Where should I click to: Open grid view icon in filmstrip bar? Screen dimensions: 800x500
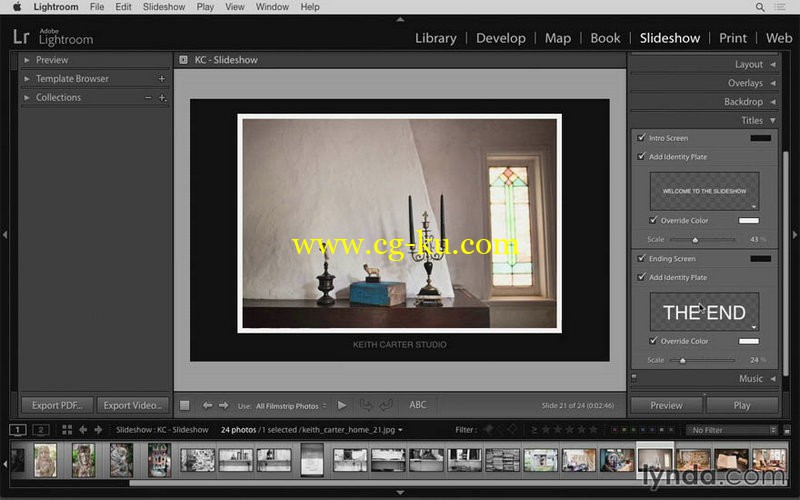click(67, 430)
